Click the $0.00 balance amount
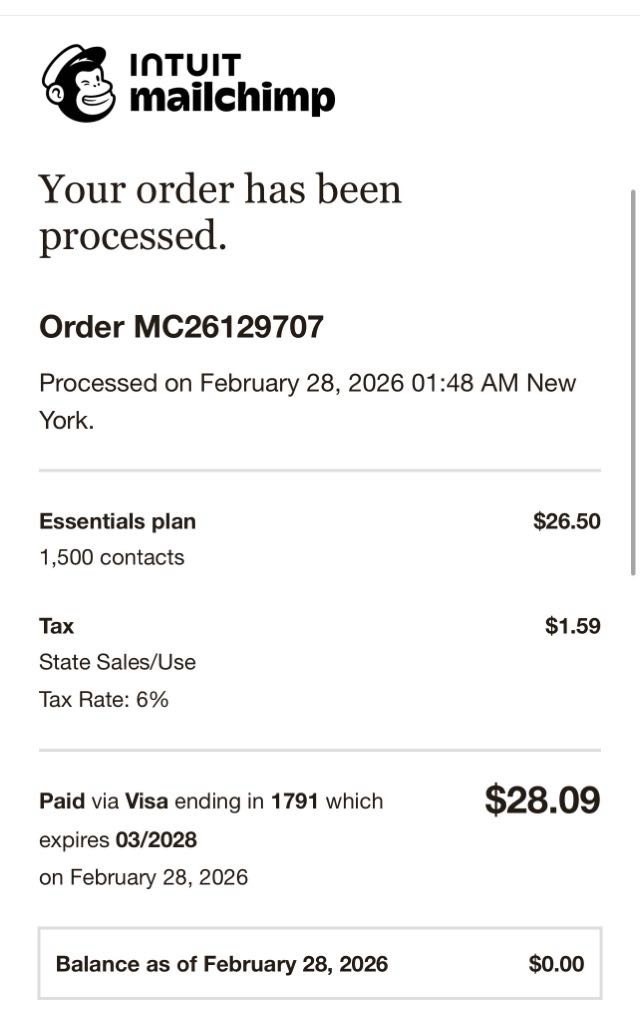 pyautogui.click(x=556, y=964)
